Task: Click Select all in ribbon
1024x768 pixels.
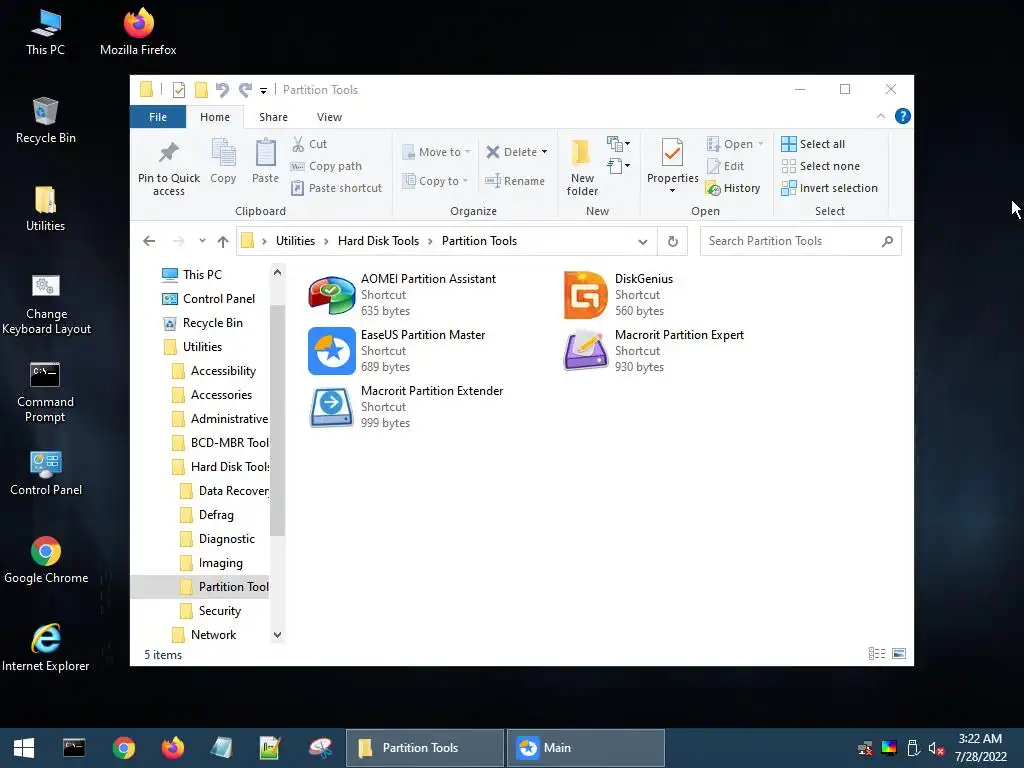Action: pos(813,144)
